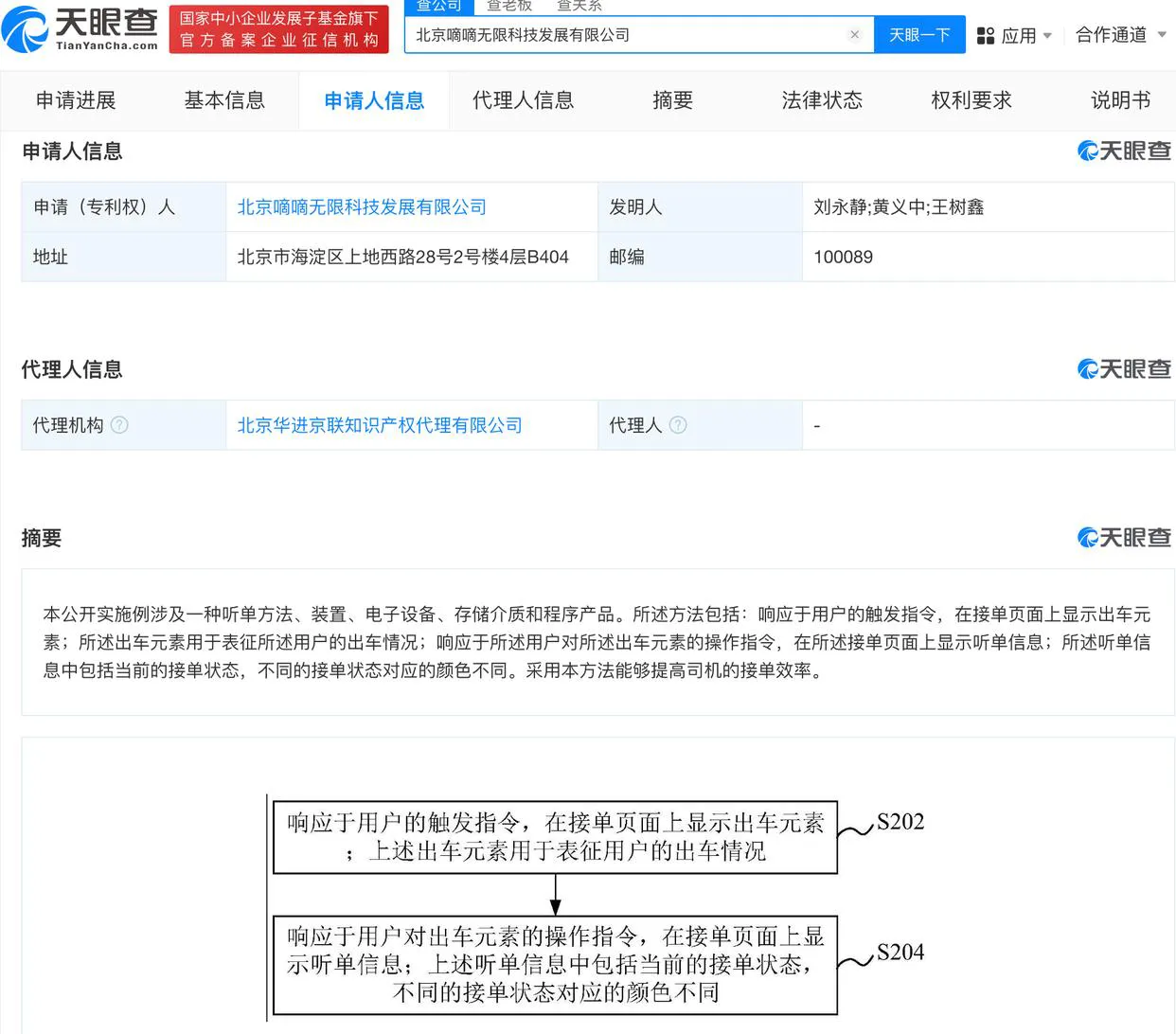Screen dimensions: 1176x1034
Task: Click the address text 北京市海淀区上地西路28号2号楼4层B404
Action: point(402,257)
